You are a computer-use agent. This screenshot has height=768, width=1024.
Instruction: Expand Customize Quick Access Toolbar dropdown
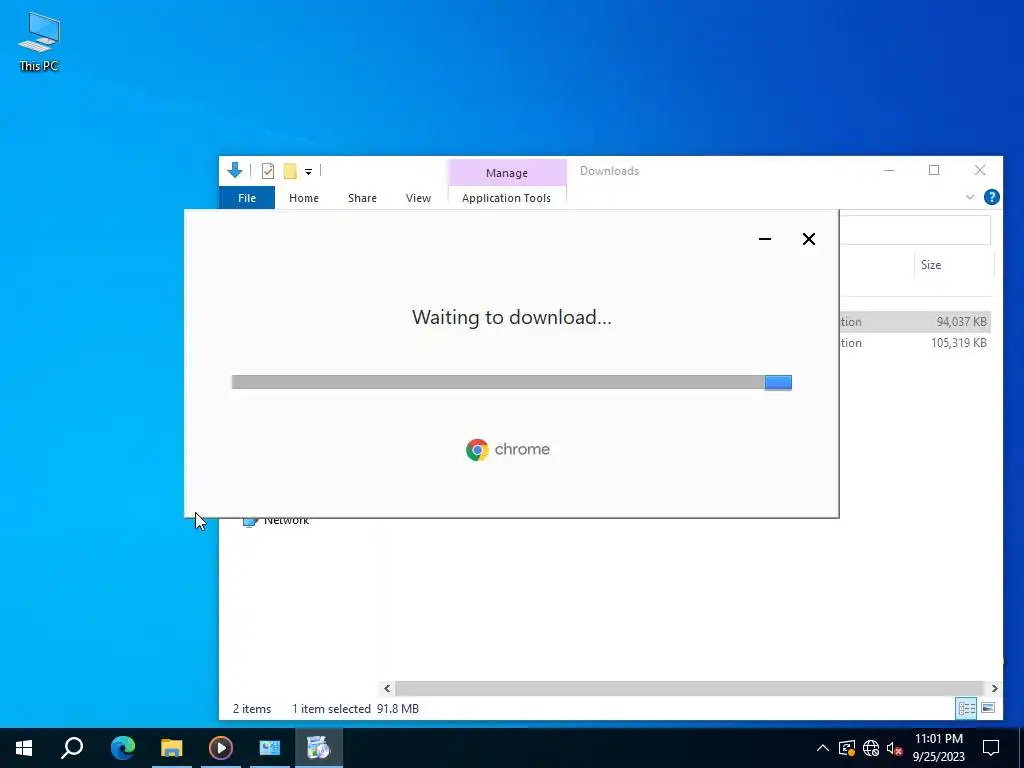click(308, 172)
